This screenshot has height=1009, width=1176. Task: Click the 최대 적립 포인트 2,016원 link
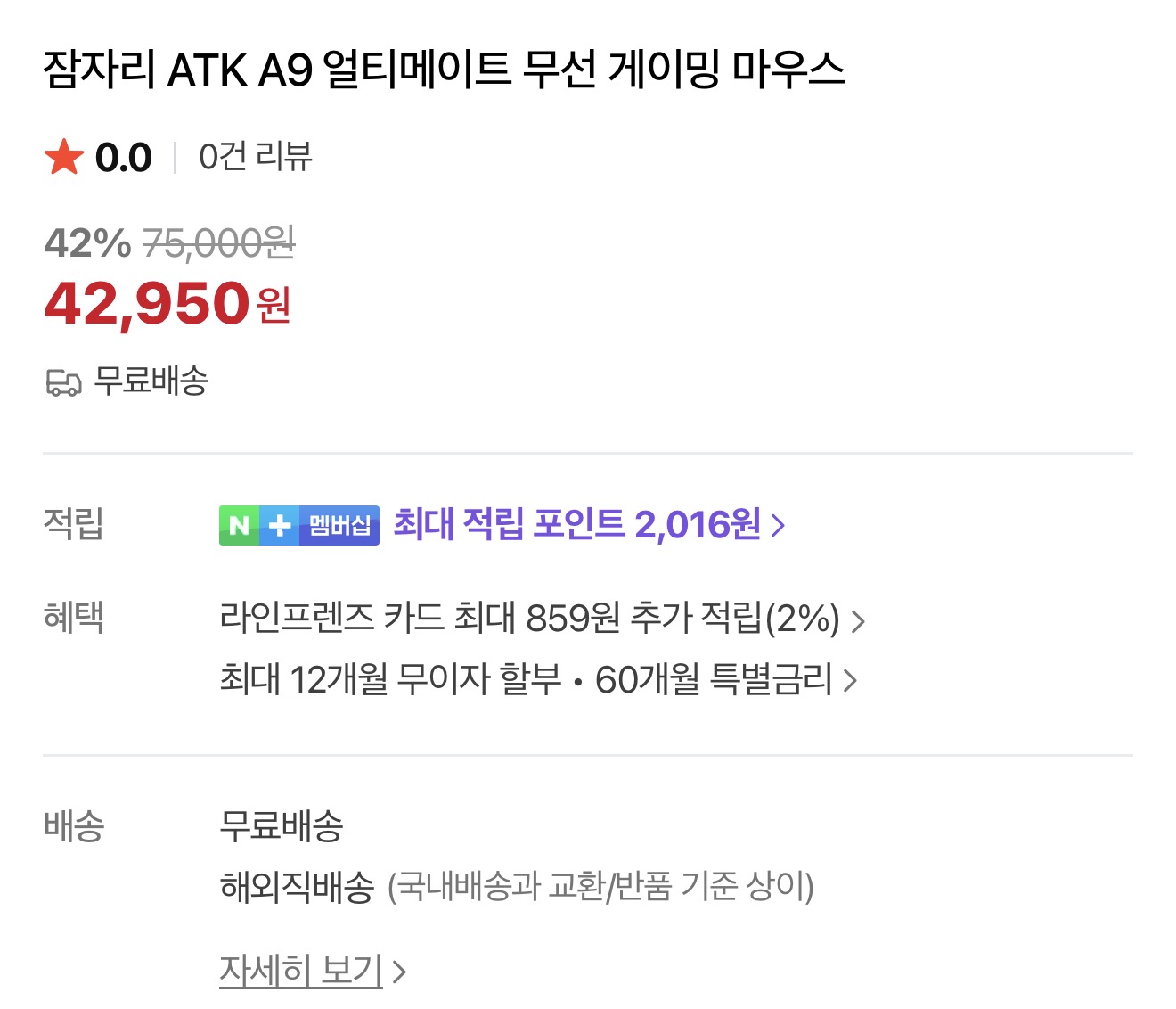pos(576,524)
